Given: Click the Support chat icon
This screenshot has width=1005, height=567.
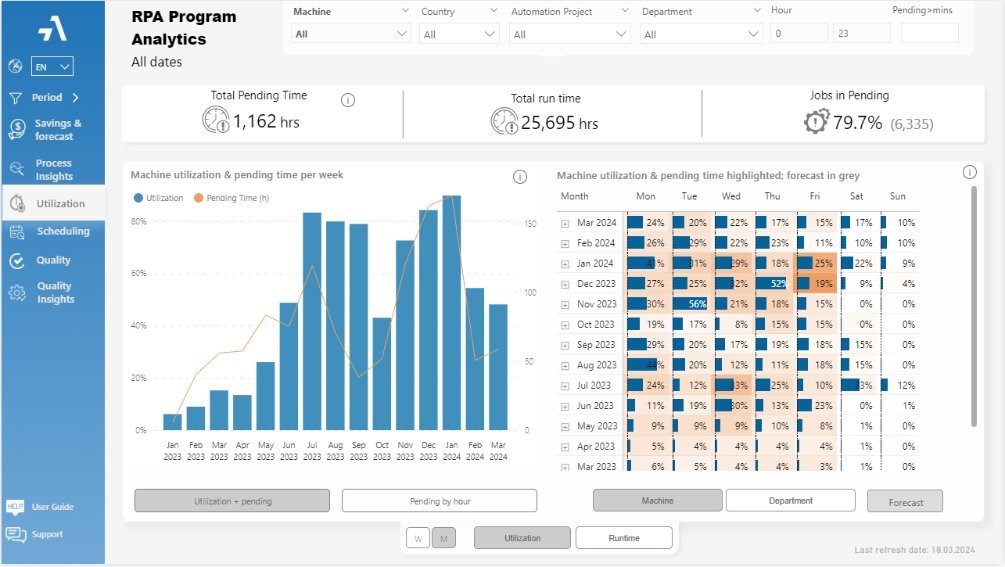Looking at the screenshot, I should pos(16,534).
